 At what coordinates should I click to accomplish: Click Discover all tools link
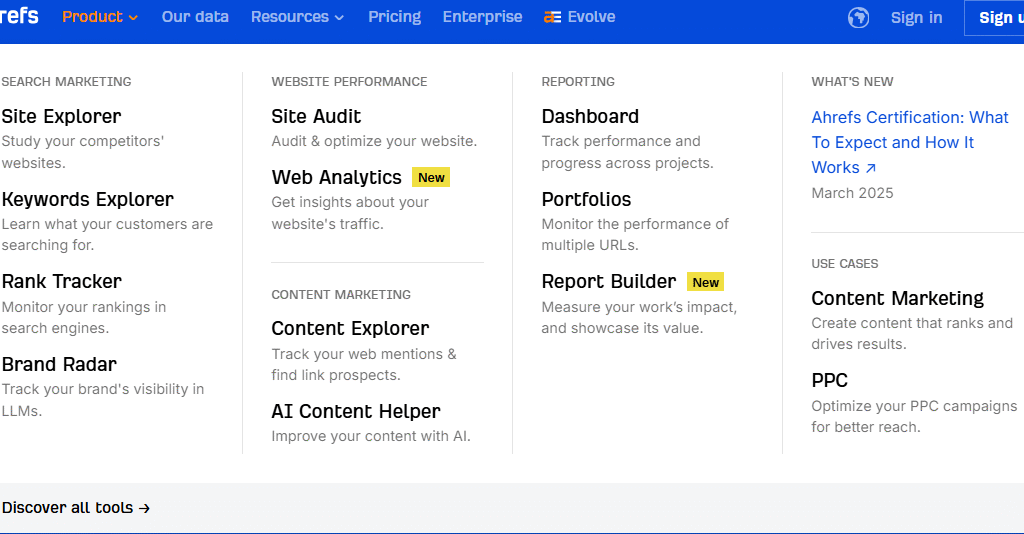tap(76, 508)
